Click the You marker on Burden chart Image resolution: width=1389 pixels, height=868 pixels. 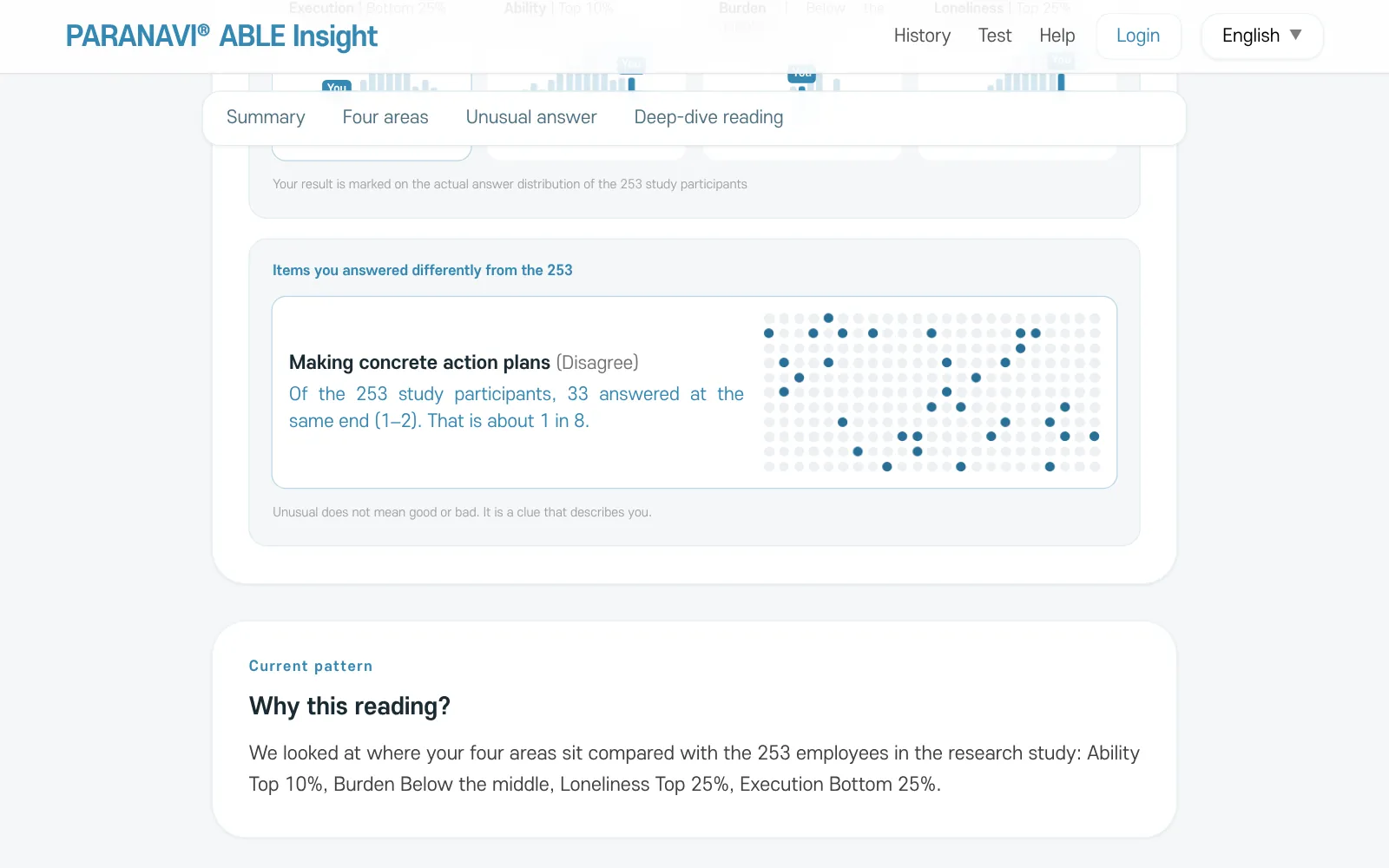click(801, 76)
